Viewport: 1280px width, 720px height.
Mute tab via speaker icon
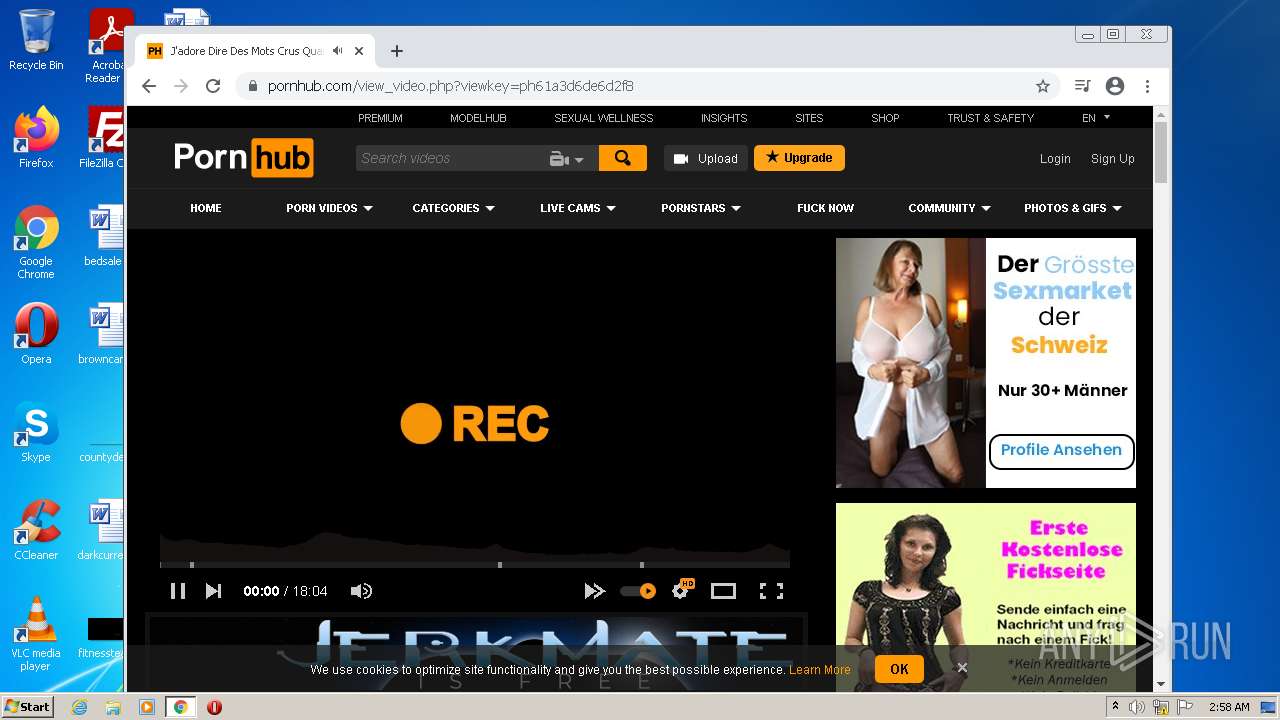[x=338, y=51]
